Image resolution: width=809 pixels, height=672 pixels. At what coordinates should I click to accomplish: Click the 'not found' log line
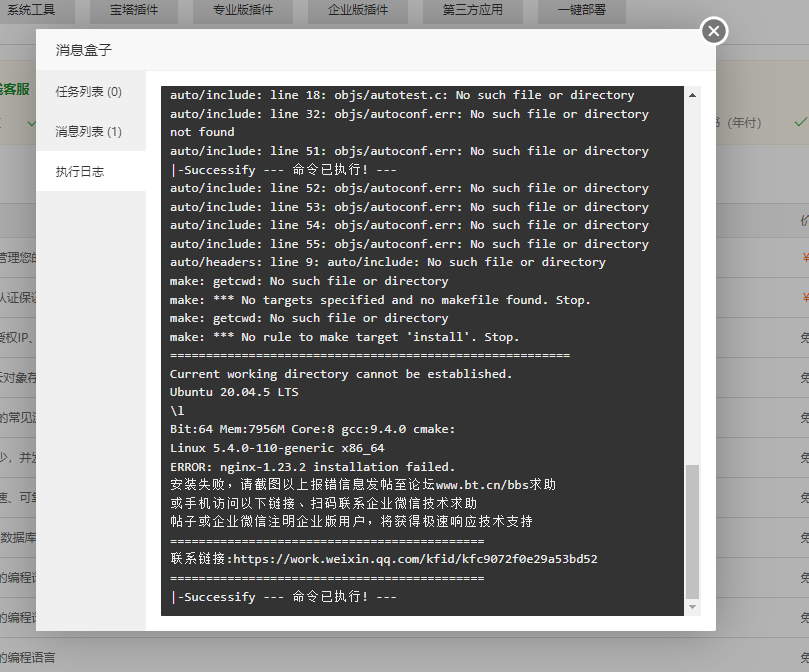[x=202, y=132]
